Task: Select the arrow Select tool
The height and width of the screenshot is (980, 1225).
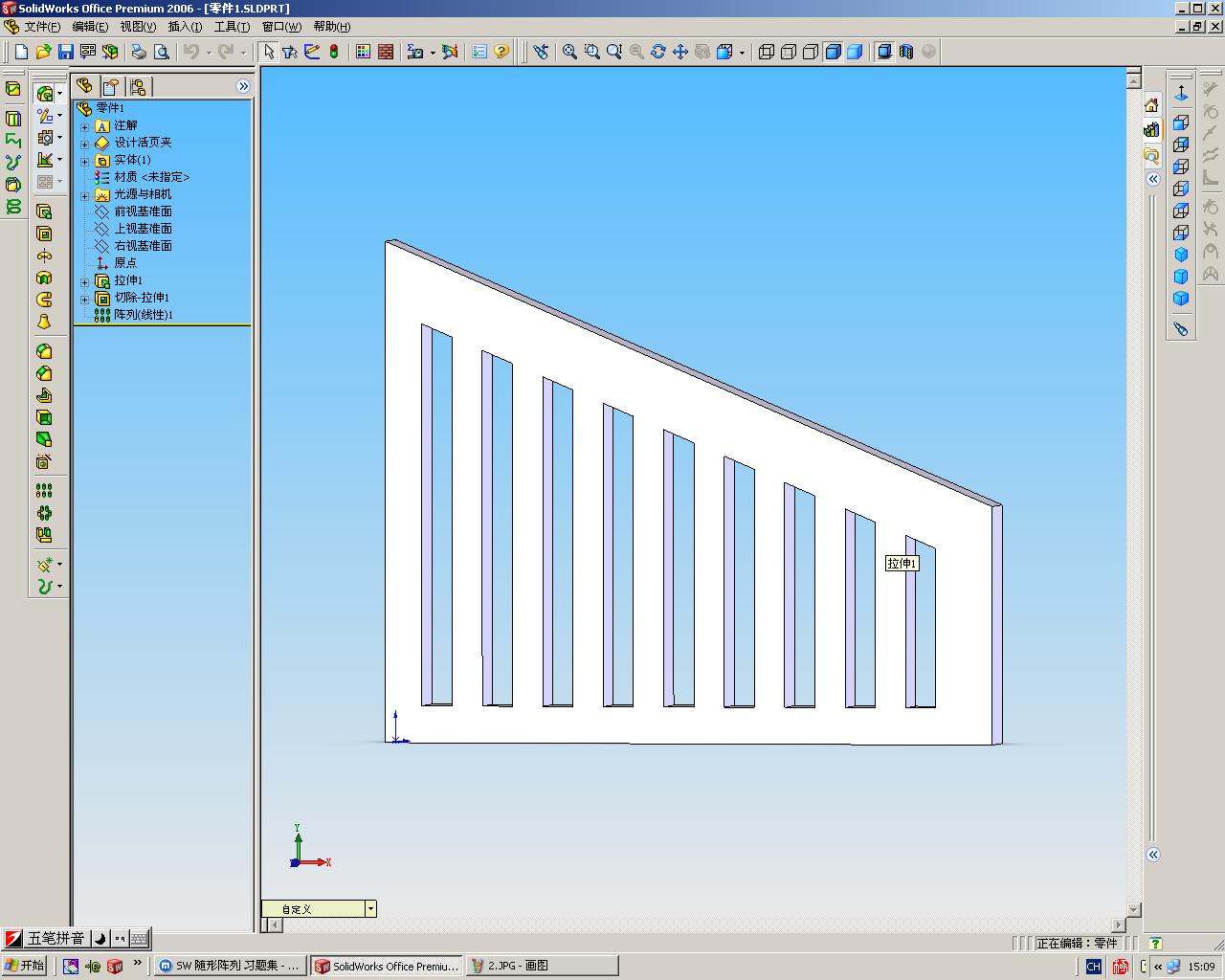Action: [x=269, y=52]
